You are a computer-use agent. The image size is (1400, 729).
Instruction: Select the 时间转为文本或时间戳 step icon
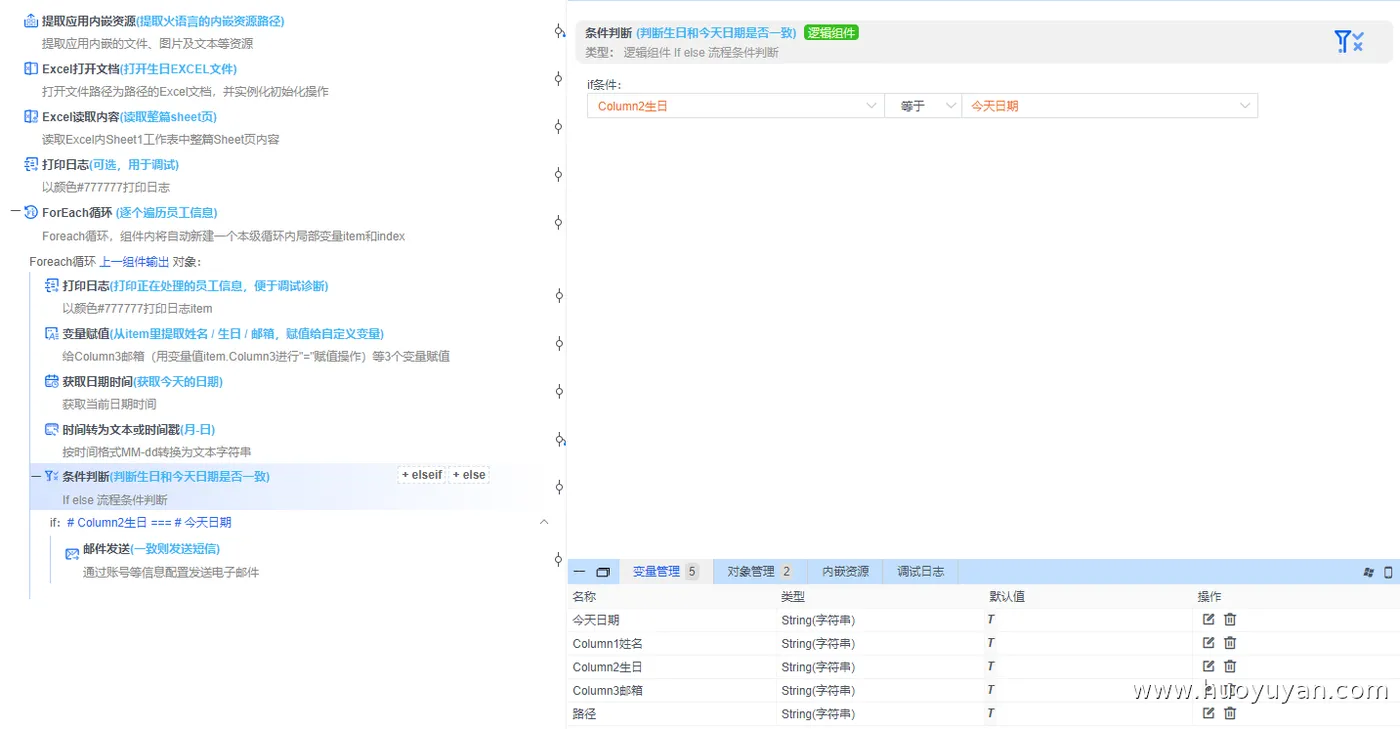pyautogui.click(x=52, y=430)
